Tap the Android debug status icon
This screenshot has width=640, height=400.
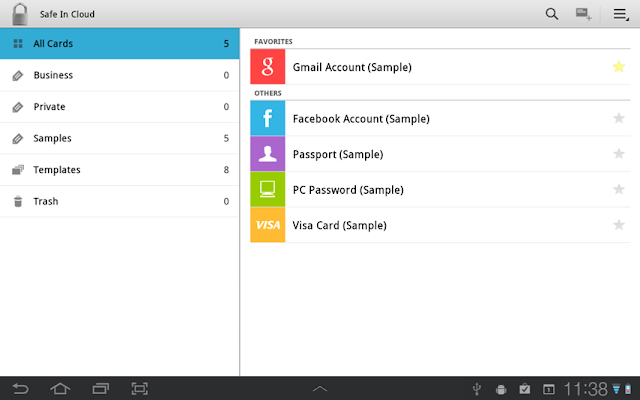[501, 390]
